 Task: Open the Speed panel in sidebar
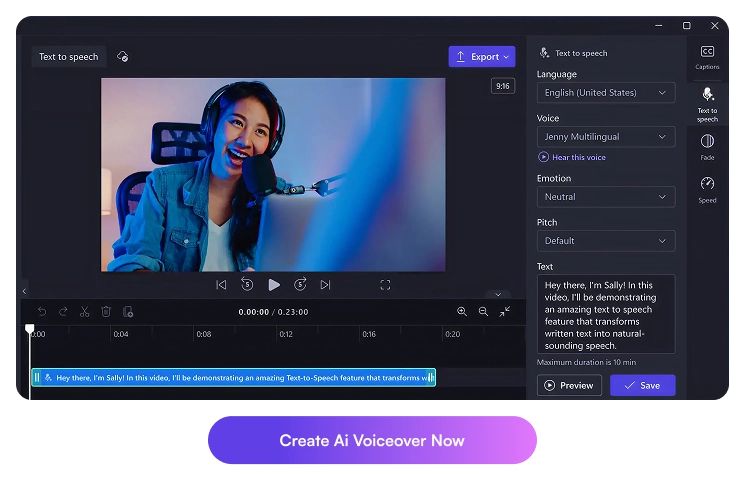click(707, 188)
